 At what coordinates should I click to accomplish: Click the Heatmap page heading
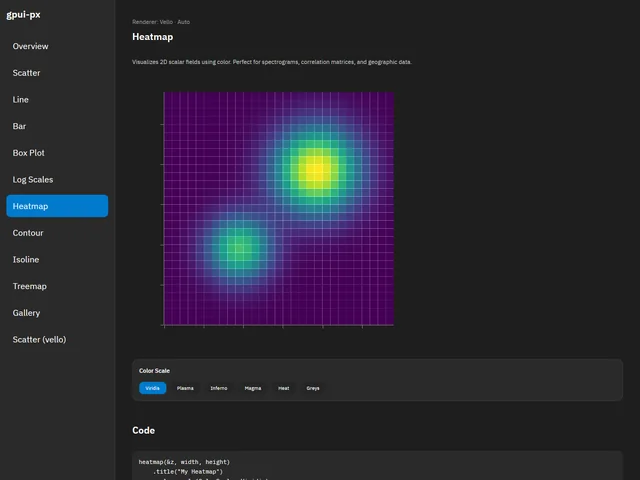click(153, 37)
